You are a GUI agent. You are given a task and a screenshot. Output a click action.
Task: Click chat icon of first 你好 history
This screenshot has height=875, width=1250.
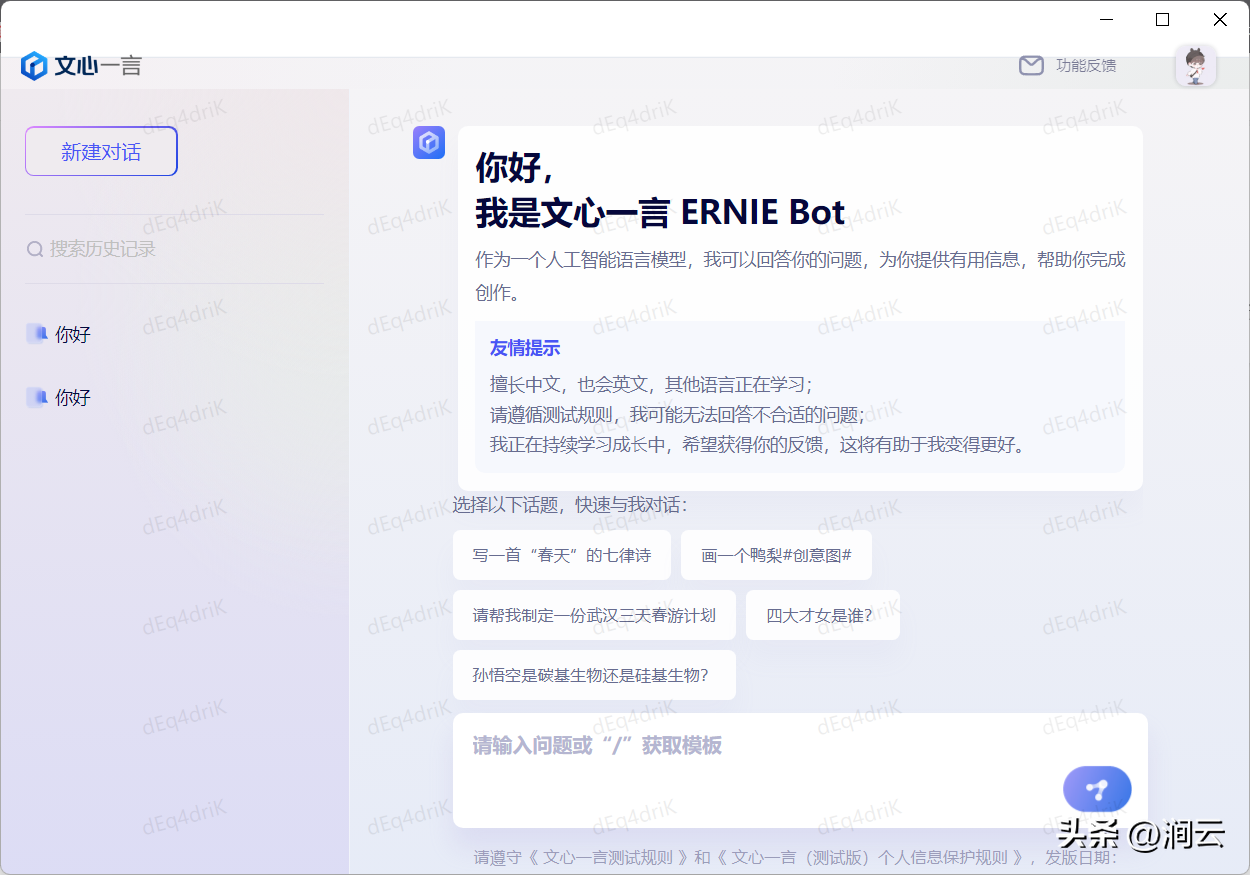37,334
